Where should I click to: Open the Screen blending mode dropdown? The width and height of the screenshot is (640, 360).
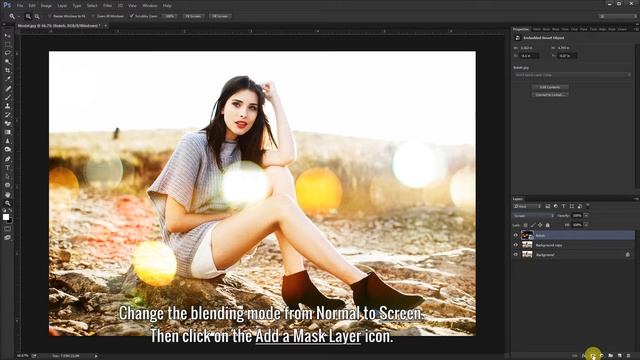click(533, 216)
